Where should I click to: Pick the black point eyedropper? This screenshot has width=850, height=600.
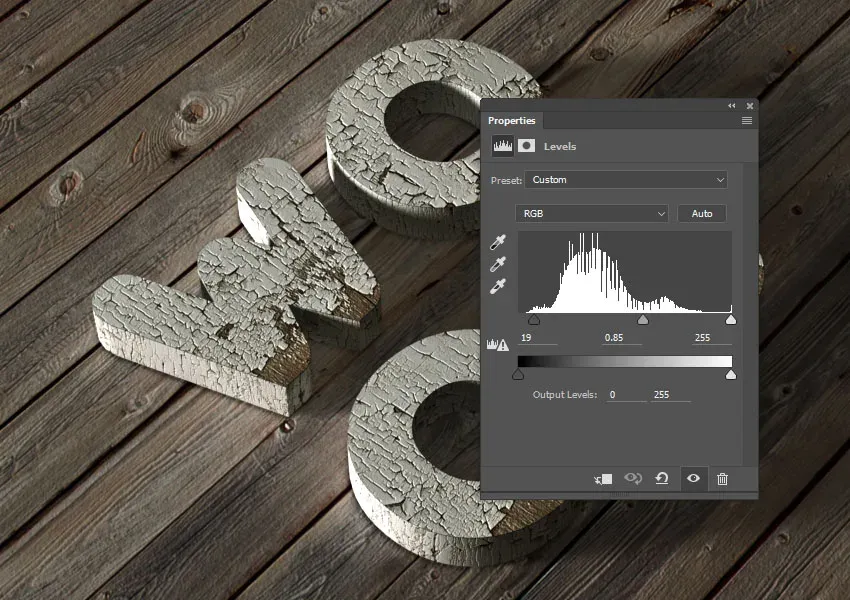click(498, 242)
